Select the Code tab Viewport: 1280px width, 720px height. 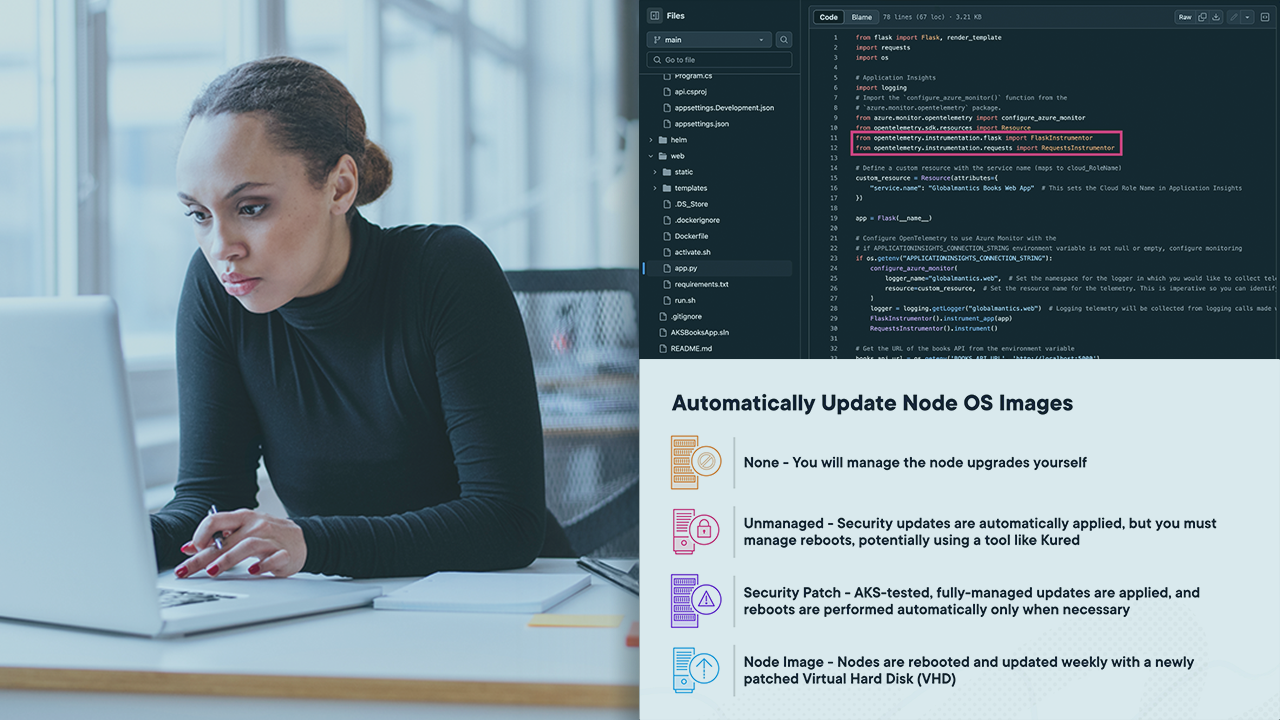coord(828,17)
